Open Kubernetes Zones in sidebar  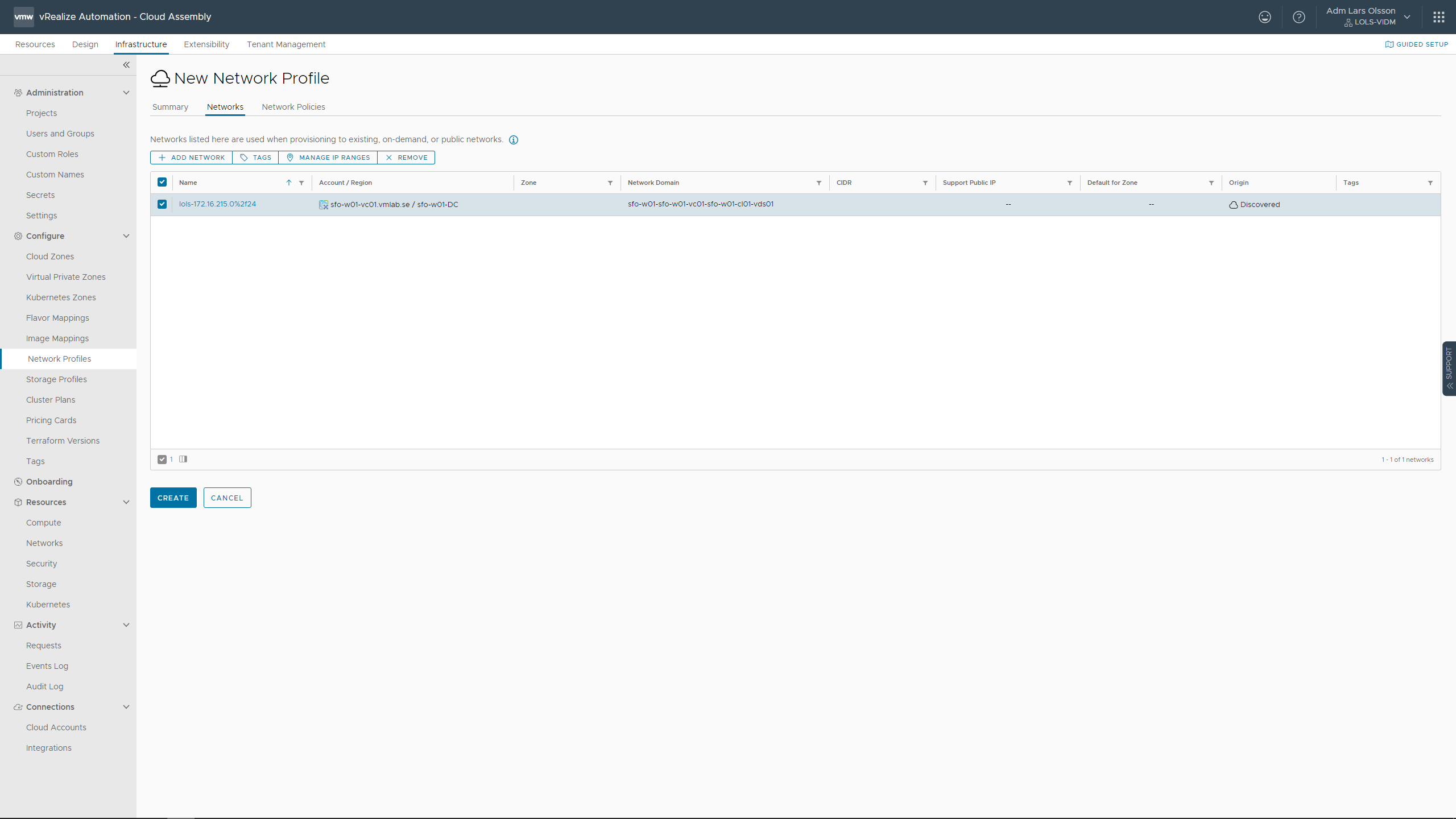61,297
